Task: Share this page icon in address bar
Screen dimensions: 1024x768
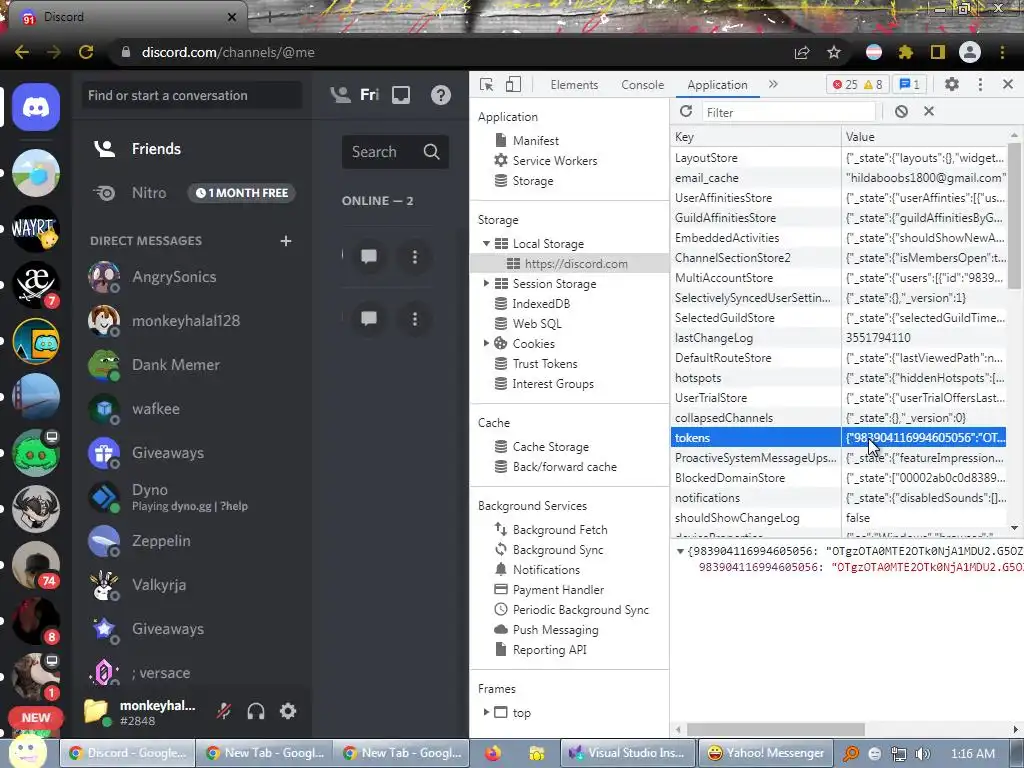Action: (x=802, y=52)
